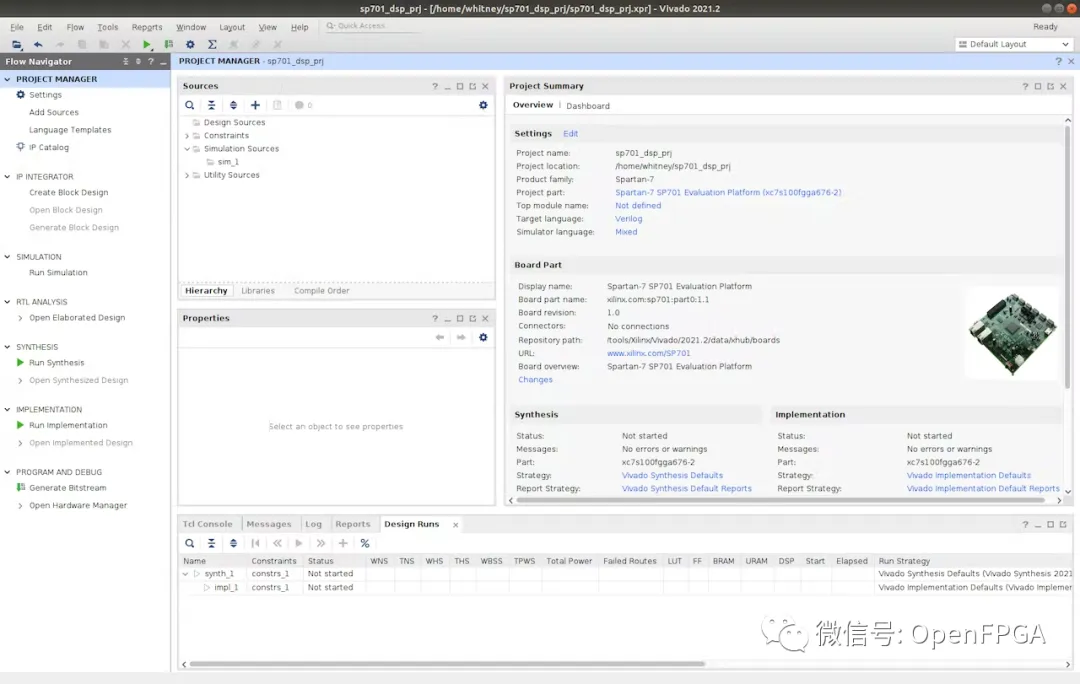The height and width of the screenshot is (684, 1080).
Task: Click the Sigma reports toolbar icon
Action: click(212, 44)
